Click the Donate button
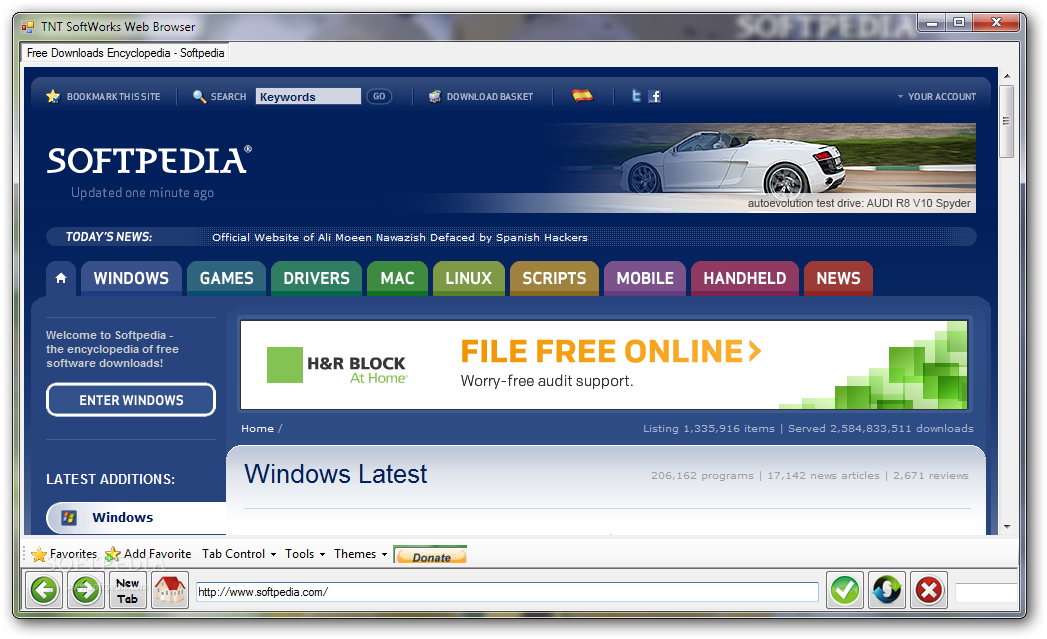1047x639 pixels. tap(431, 556)
